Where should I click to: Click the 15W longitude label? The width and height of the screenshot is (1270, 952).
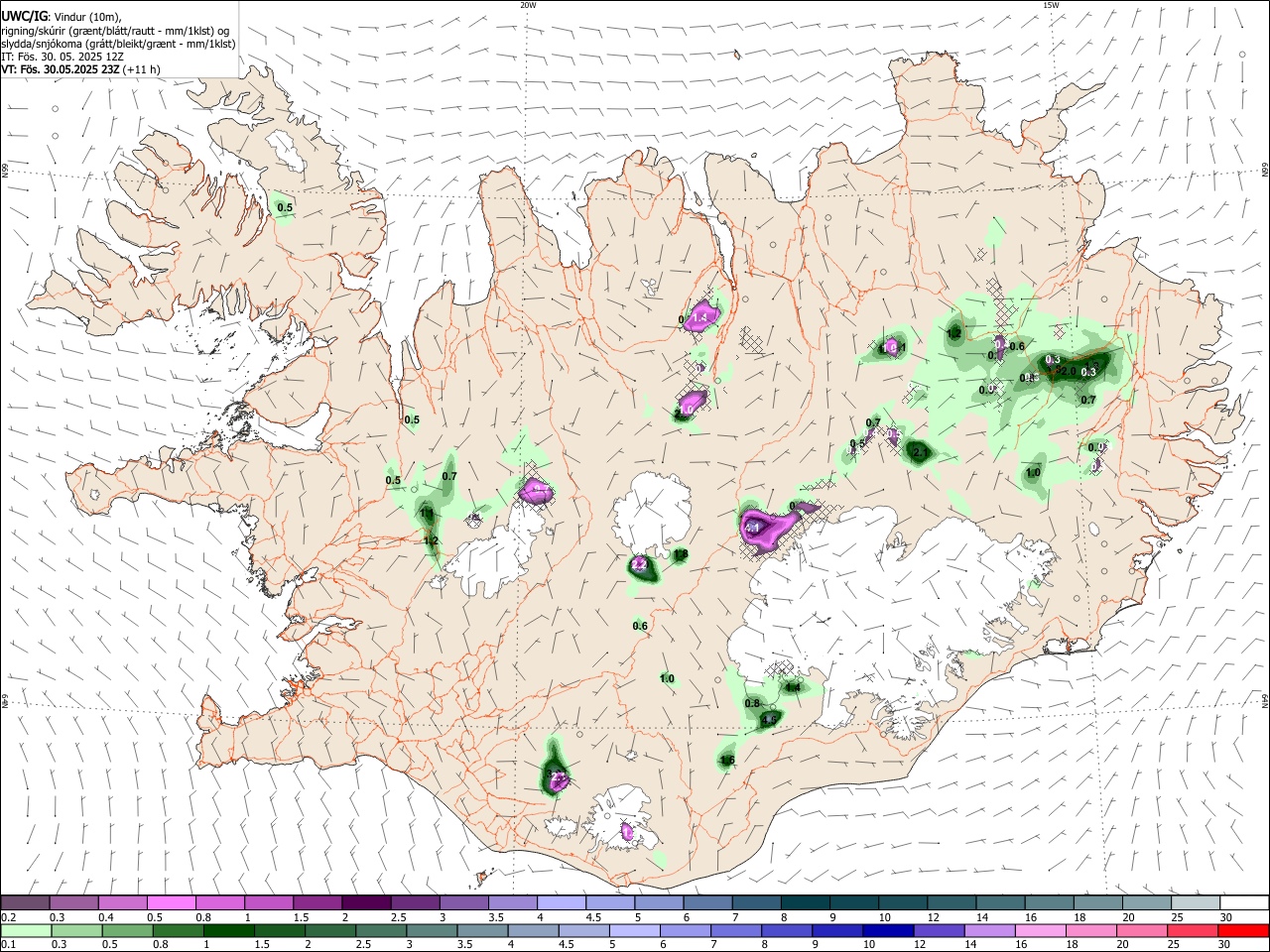(1051, 5)
